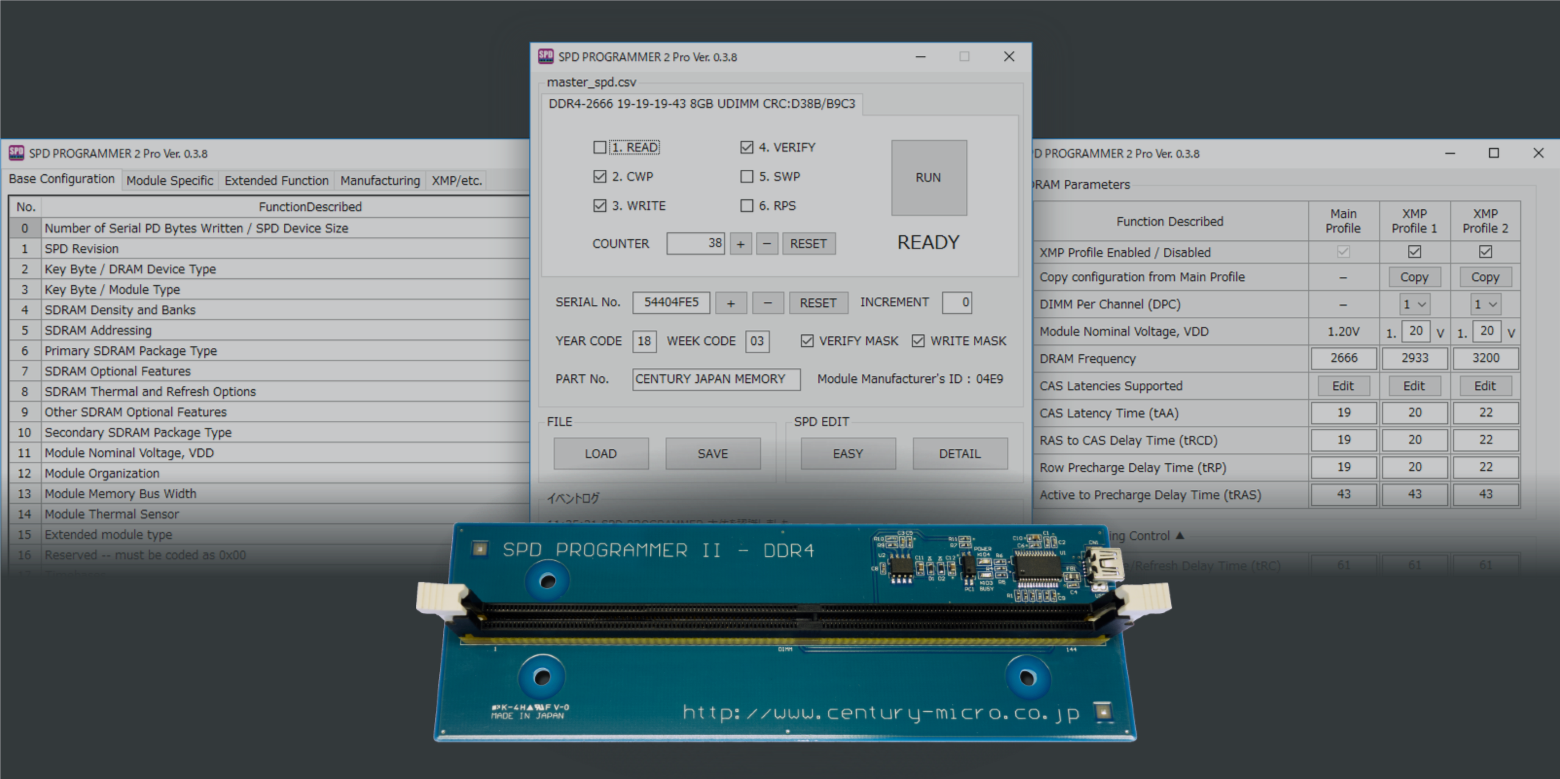Click the PART No. text field
This screenshot has width=1560, height=779.
point(717,379)
